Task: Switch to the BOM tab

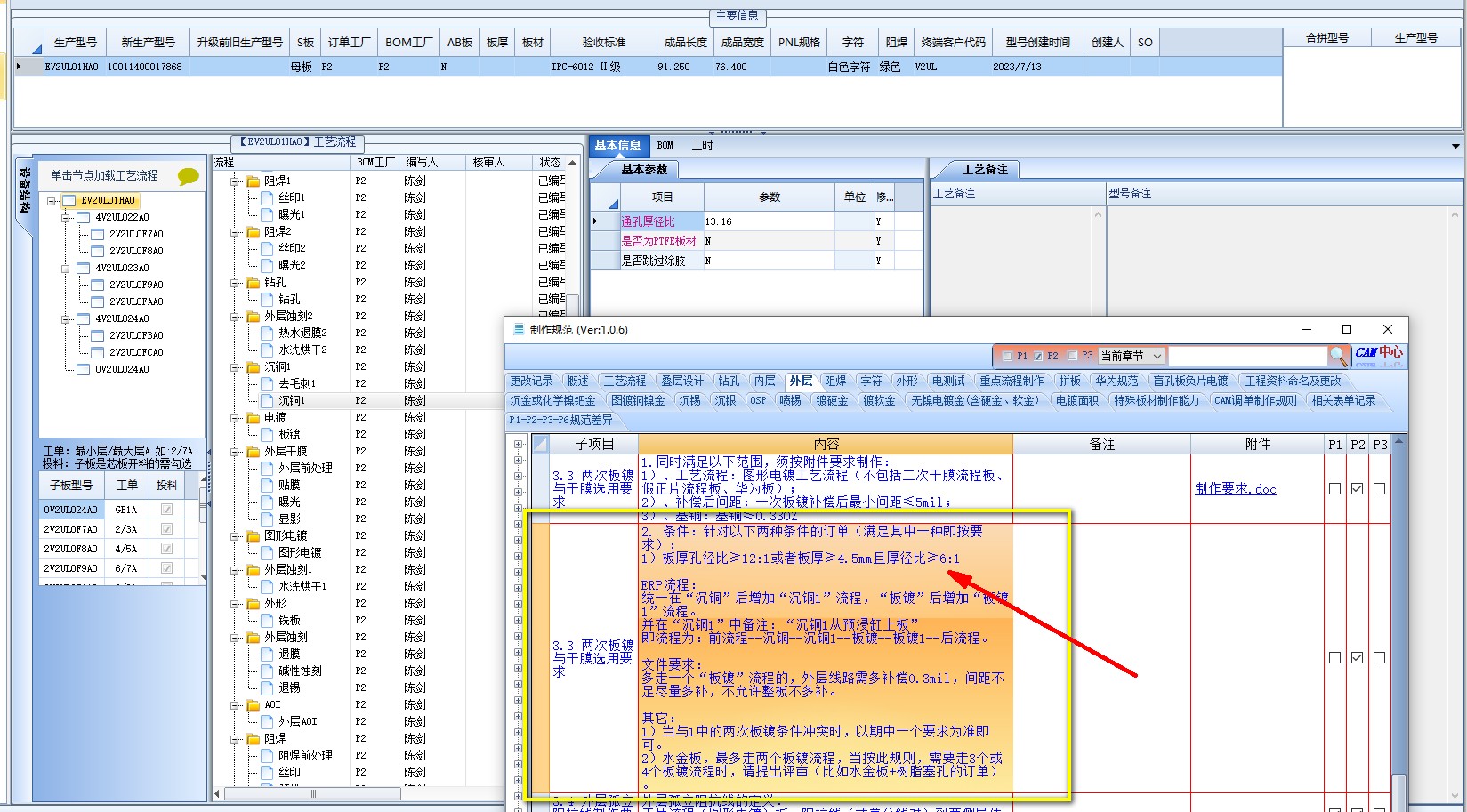Action: (x=665, y=145)
